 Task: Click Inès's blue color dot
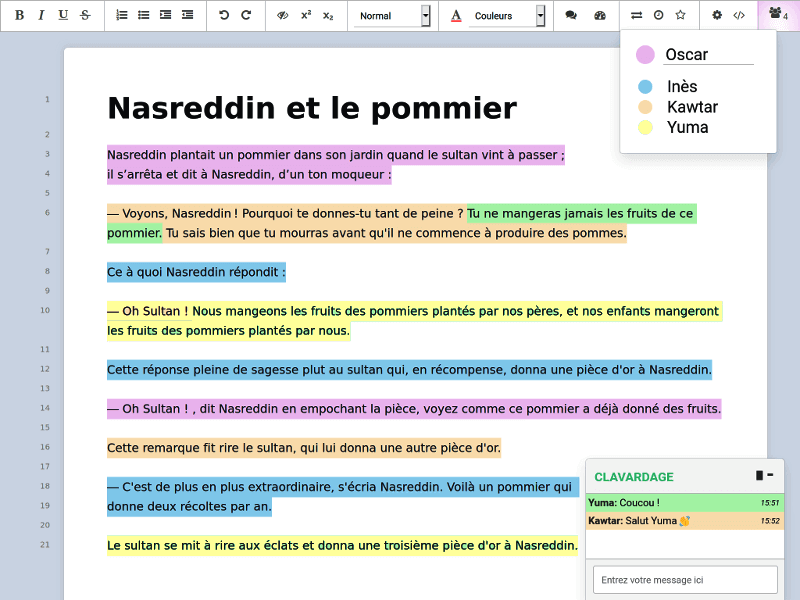coord(645,87)
